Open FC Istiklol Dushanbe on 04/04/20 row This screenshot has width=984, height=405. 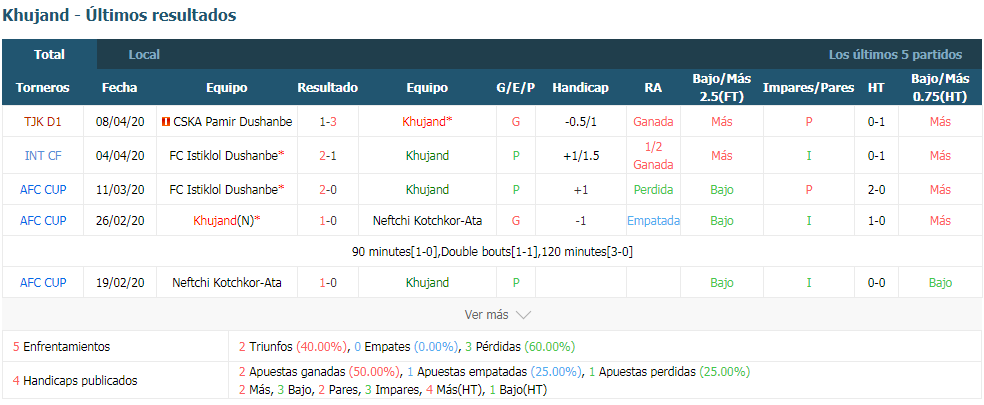227,155
